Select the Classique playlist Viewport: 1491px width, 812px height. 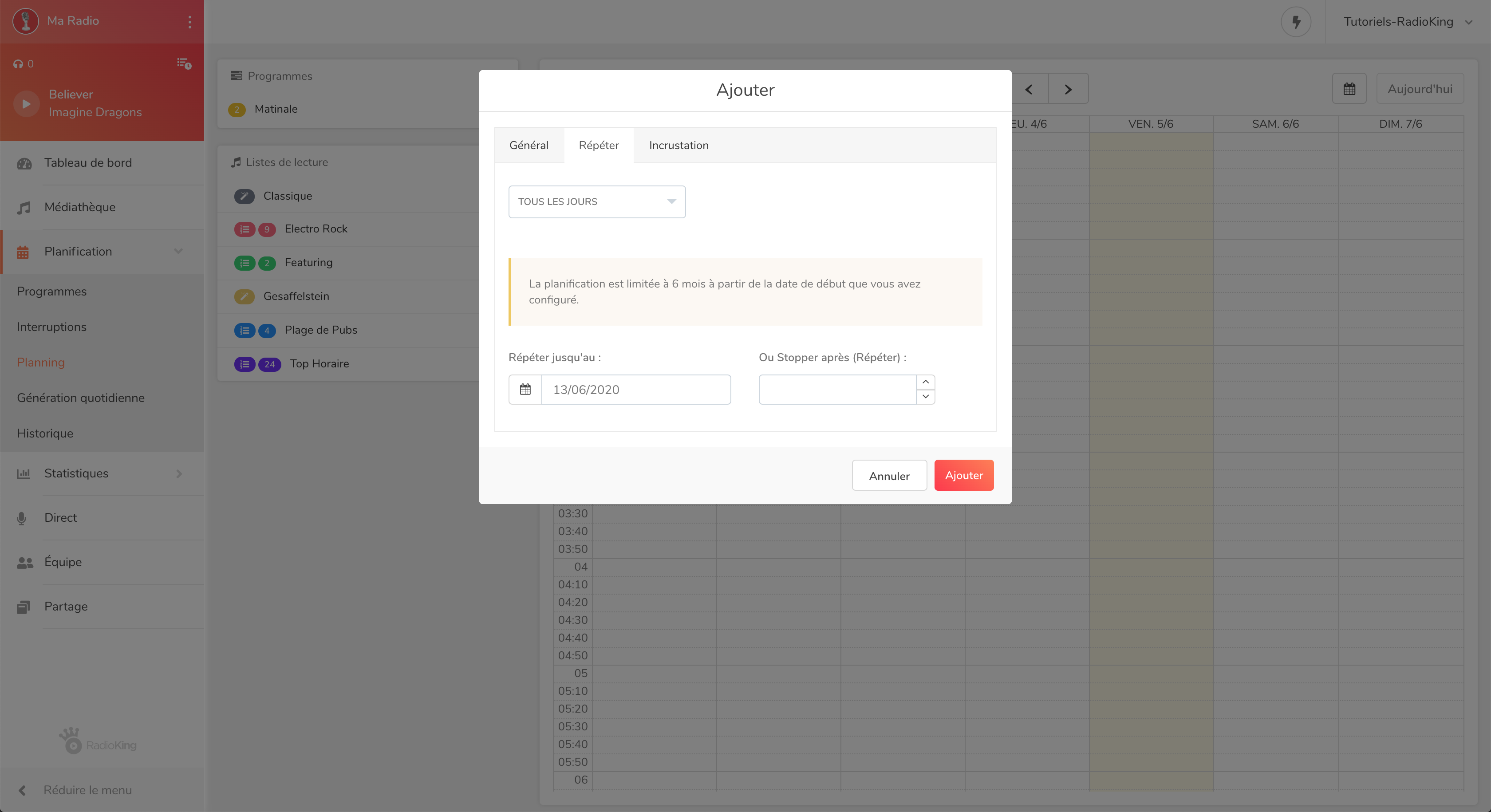(287, 196)
